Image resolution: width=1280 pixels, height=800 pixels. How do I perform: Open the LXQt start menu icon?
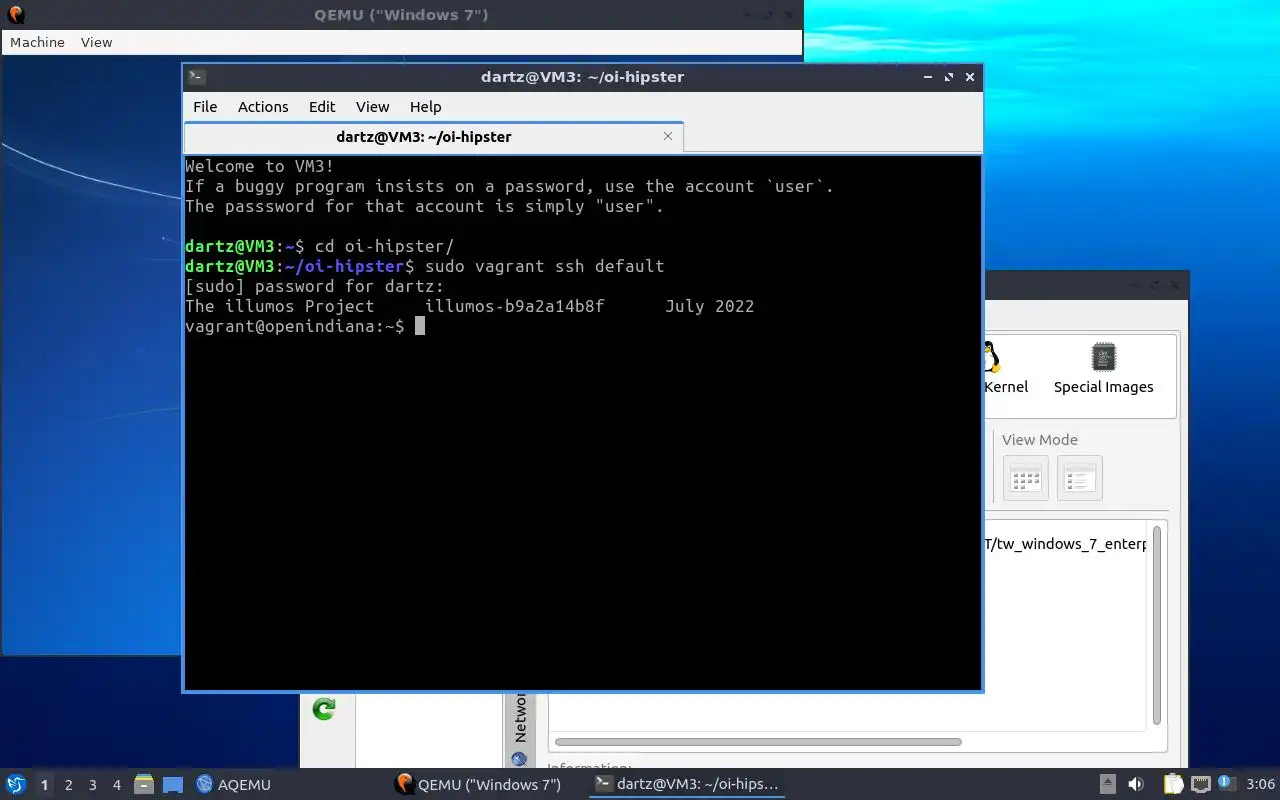16,785
